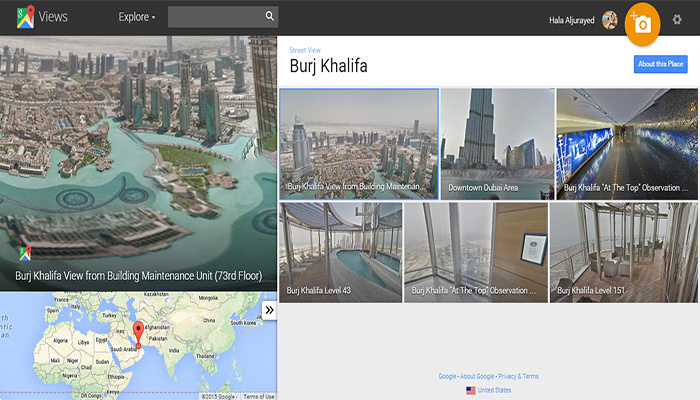The image size is (700, 400).
Task: Click the Google Maps Views logo
Action: click(40, 17)
